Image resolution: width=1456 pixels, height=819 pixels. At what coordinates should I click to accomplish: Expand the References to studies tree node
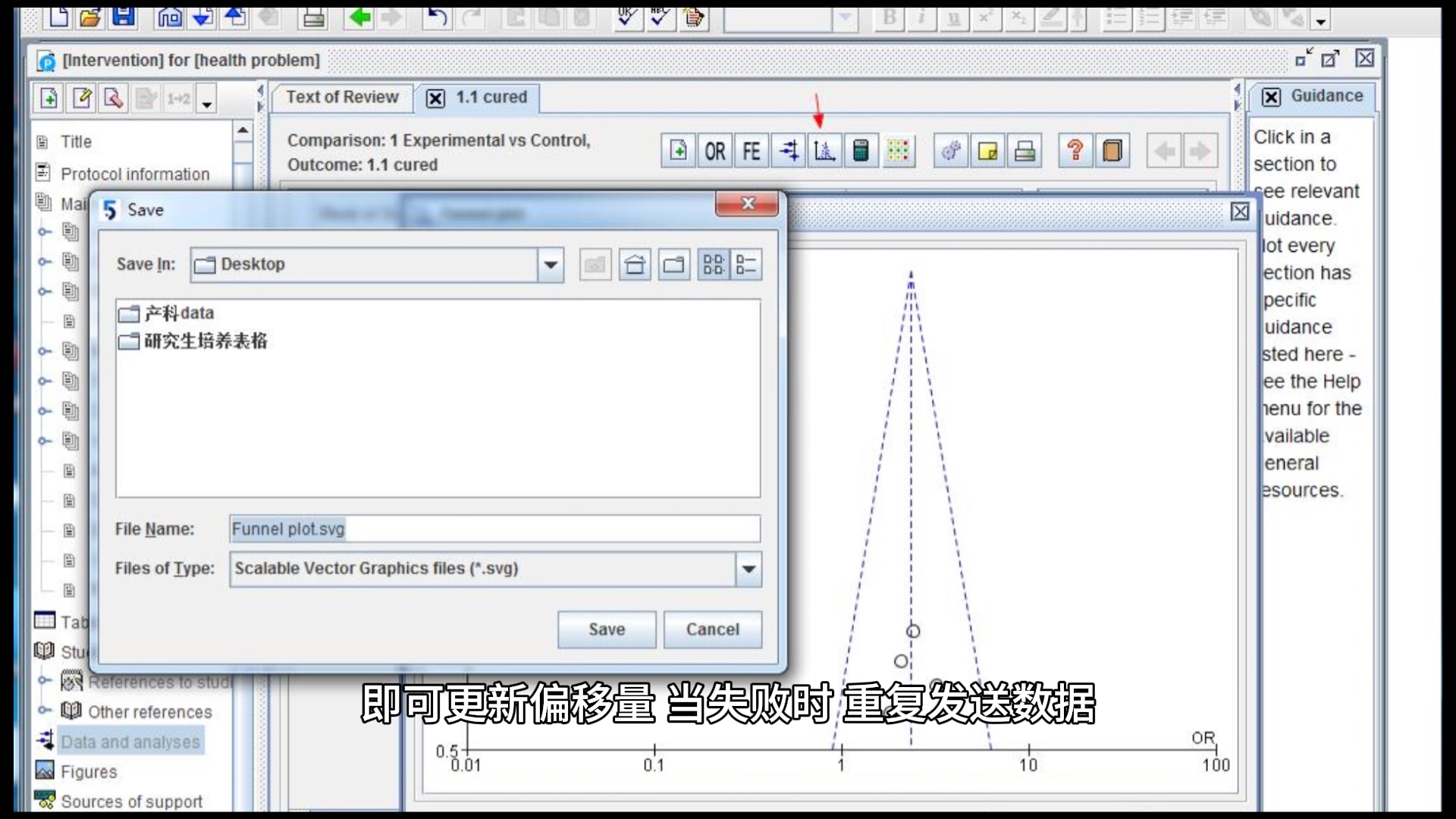click(45, 681)
